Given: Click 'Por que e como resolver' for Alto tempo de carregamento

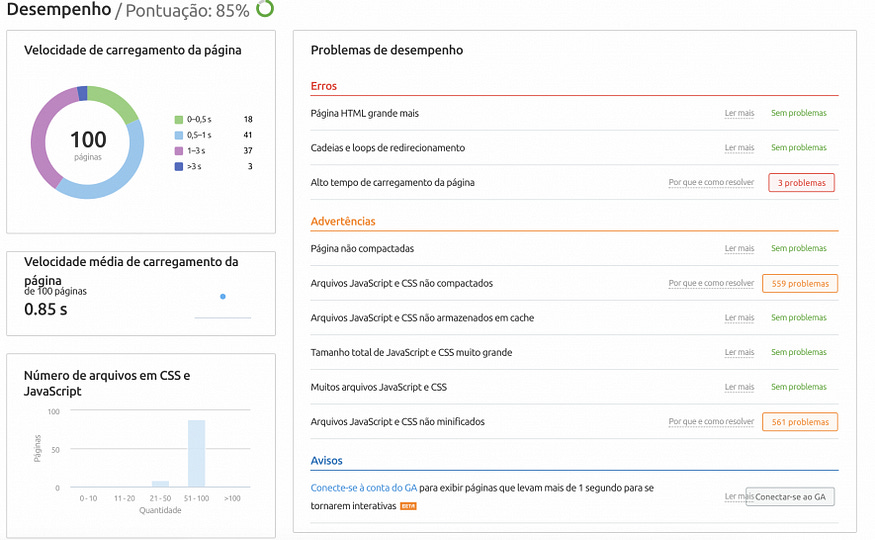Looking at the screenshot, I should pos(711,182).
